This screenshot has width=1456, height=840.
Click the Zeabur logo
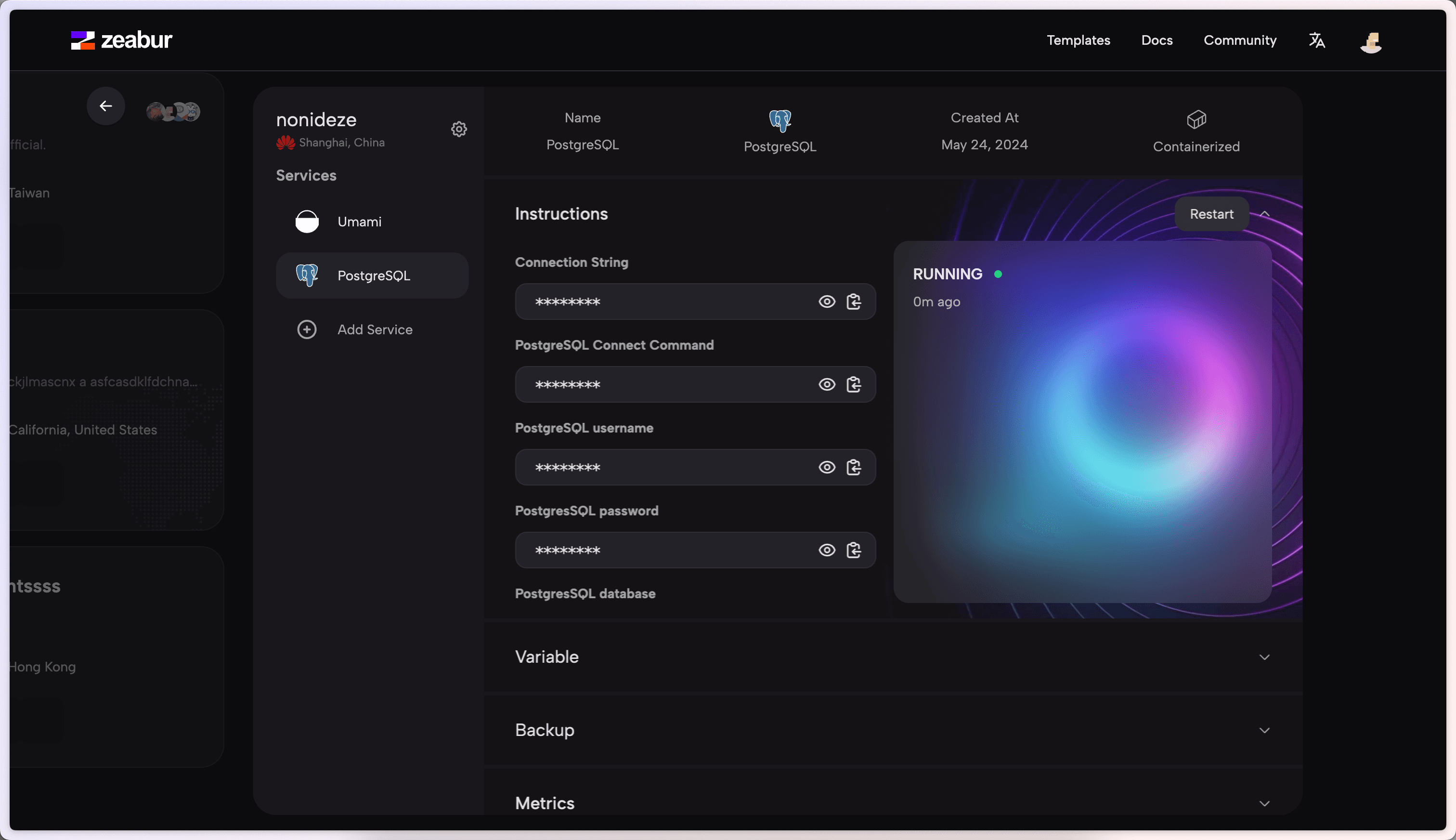point(122,40)
